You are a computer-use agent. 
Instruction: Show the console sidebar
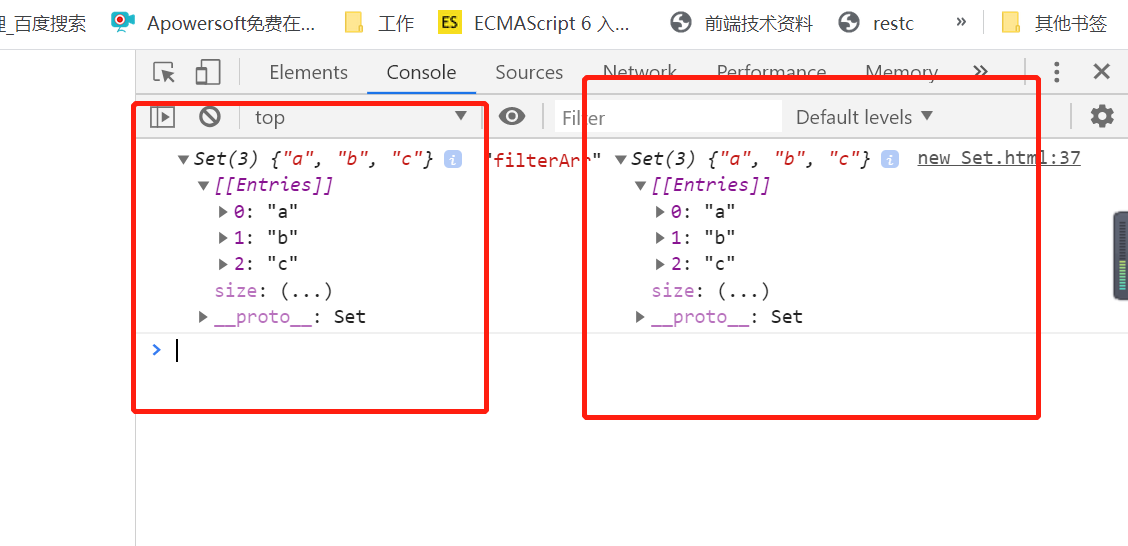click(163, 117)
